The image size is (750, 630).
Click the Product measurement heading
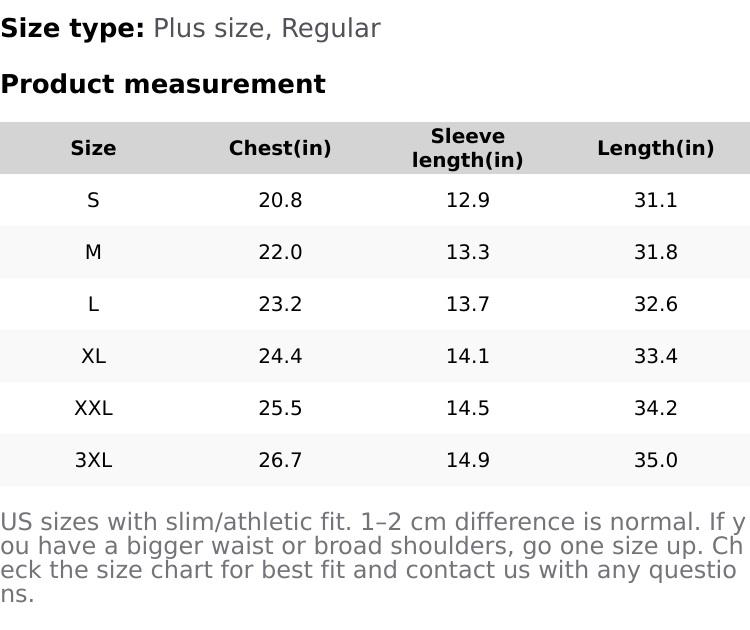tap(163, 84)
